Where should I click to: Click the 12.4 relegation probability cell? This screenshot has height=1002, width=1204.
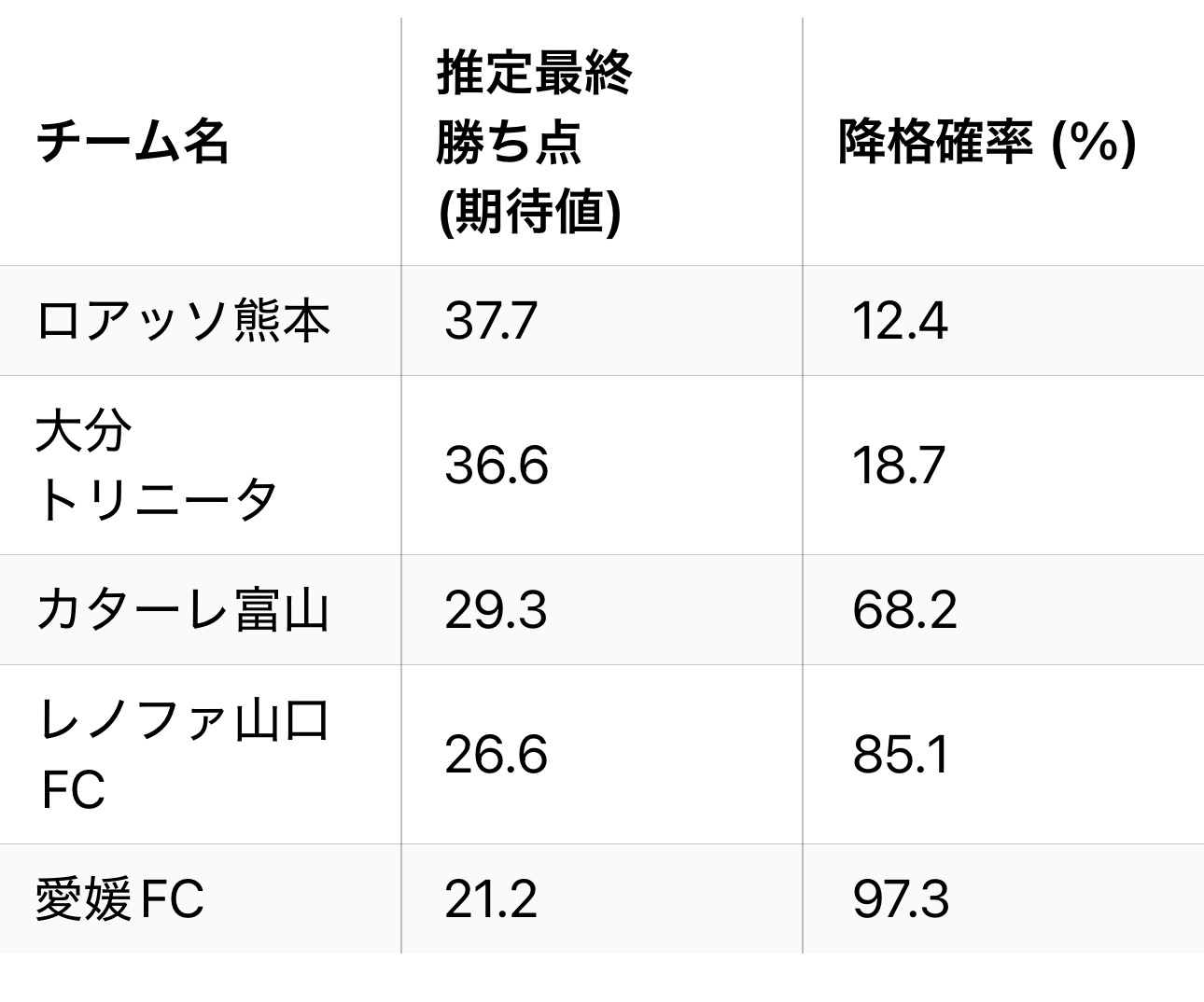point(900,321)
